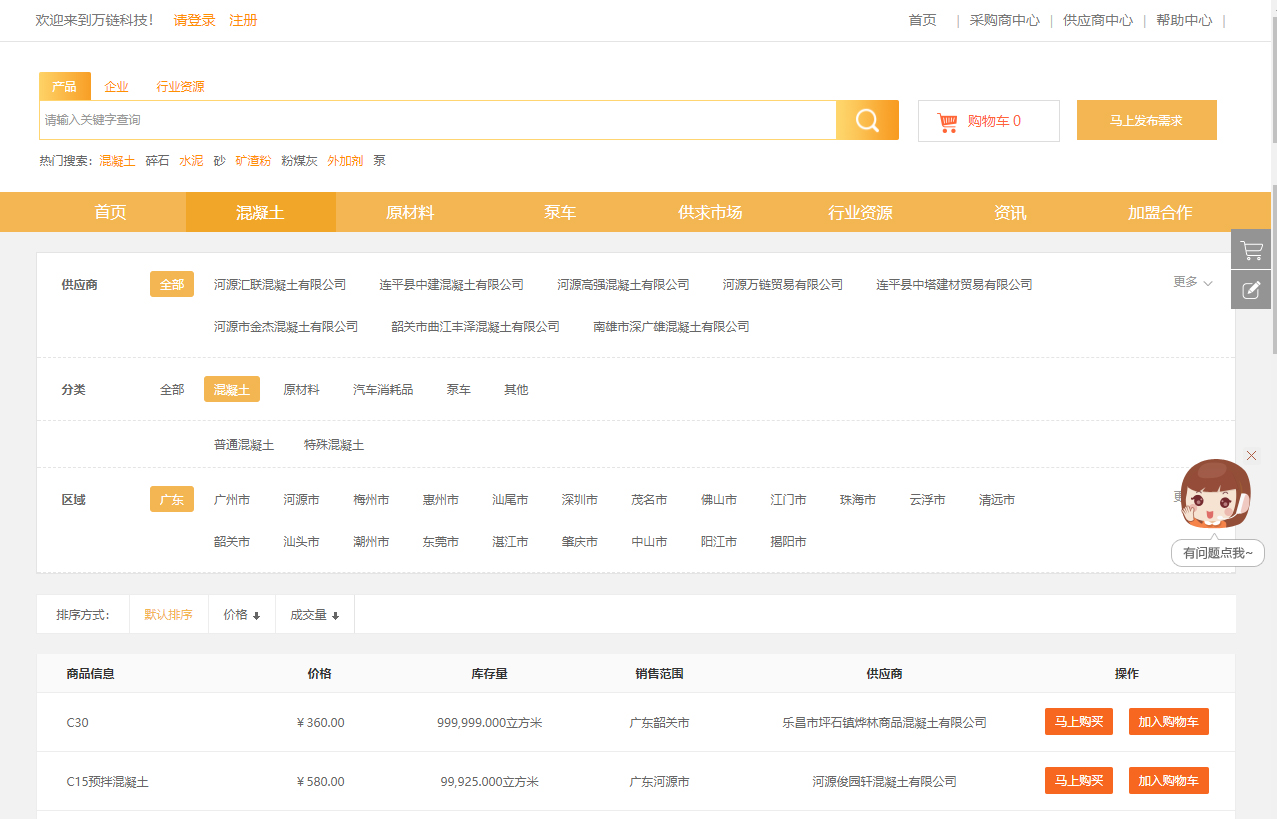Image resolution: width=1277 pixels, height=819 pixels.
Task: Open the floating cart icon on right sidebar
Action: tap(1251, 250)
